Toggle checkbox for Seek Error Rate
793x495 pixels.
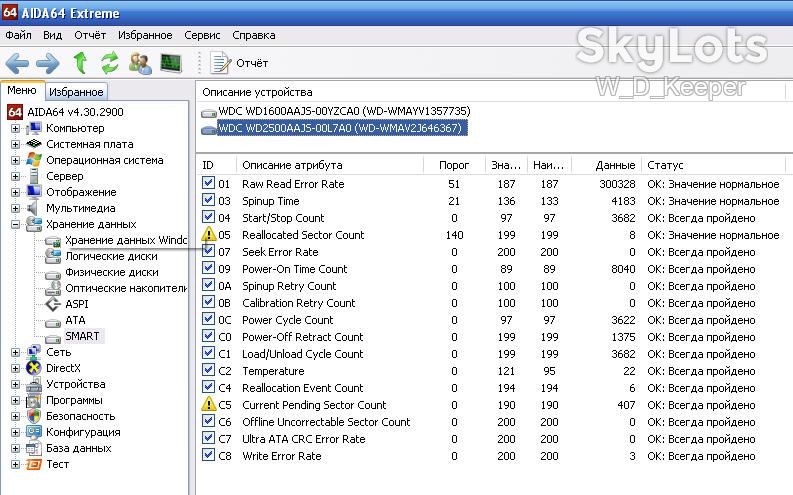point(208,251)
